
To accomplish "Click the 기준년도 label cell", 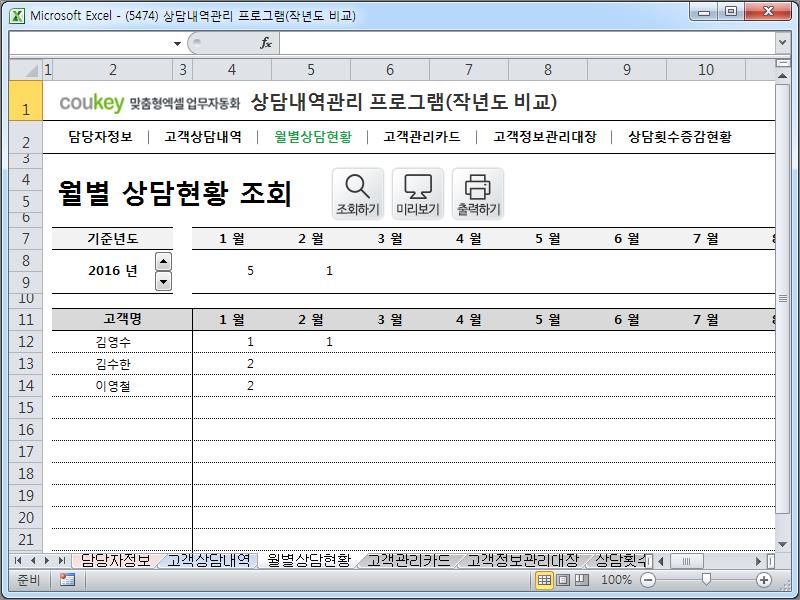I will [x=112, y=238].
